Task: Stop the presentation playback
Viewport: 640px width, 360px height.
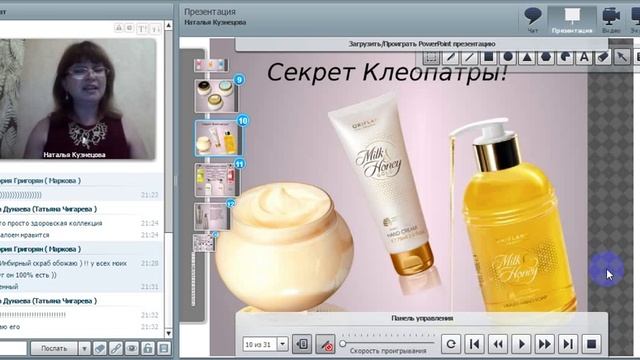Action: [591, 344]
